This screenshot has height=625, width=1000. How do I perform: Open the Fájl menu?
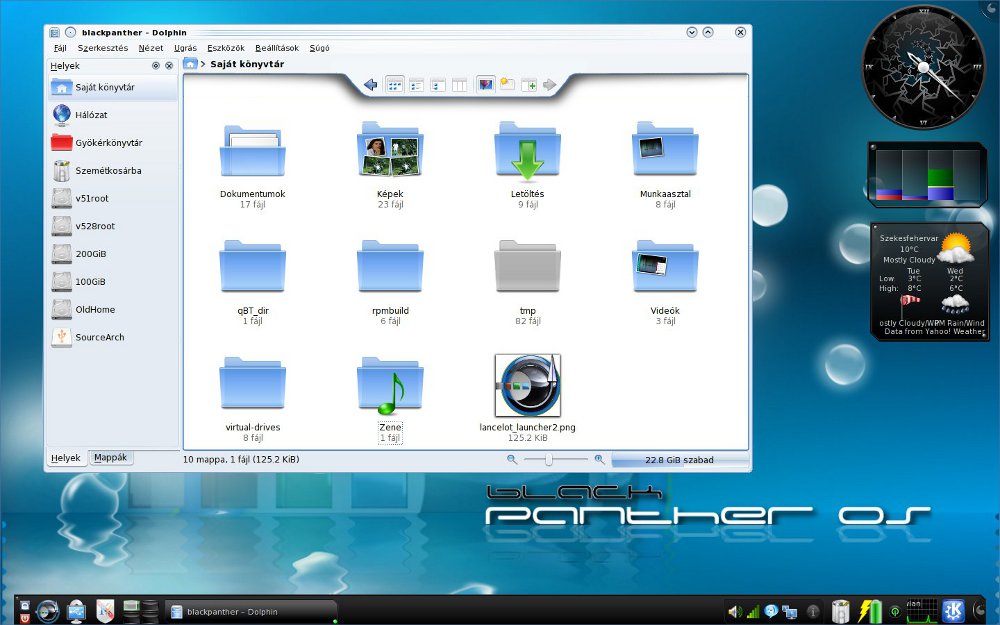(60, 48)
